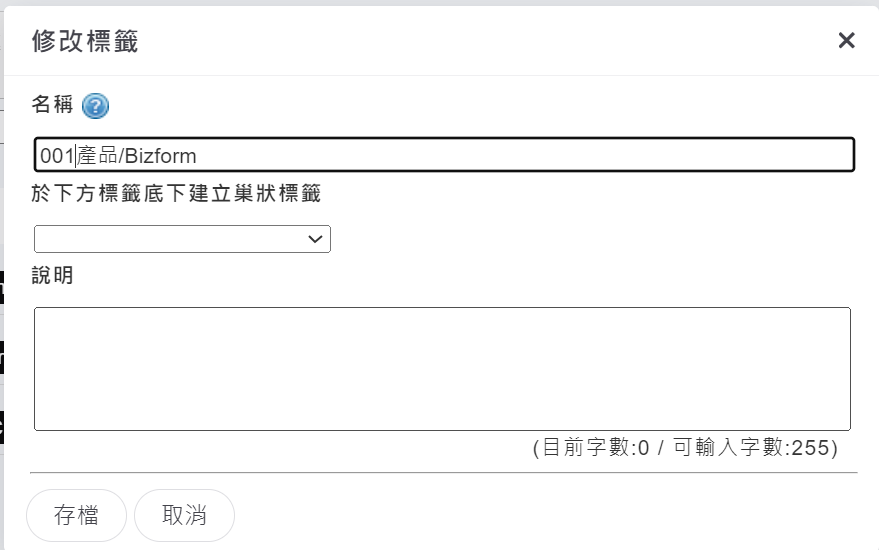Click the 修改標籤 dialog title
879x550 pixels.
coord(85,41)
